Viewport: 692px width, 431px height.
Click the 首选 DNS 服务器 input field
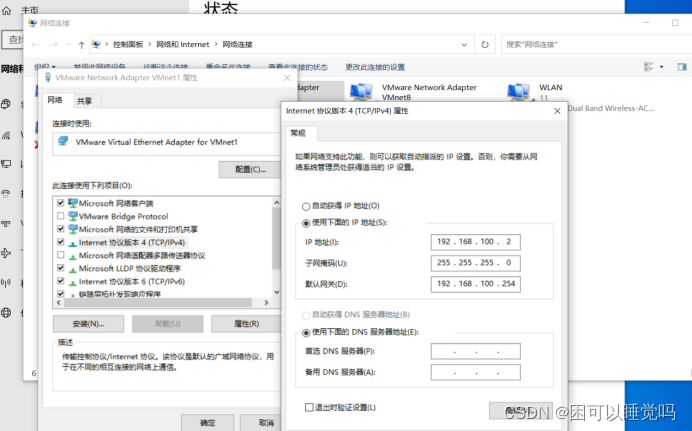pos(476,352)
